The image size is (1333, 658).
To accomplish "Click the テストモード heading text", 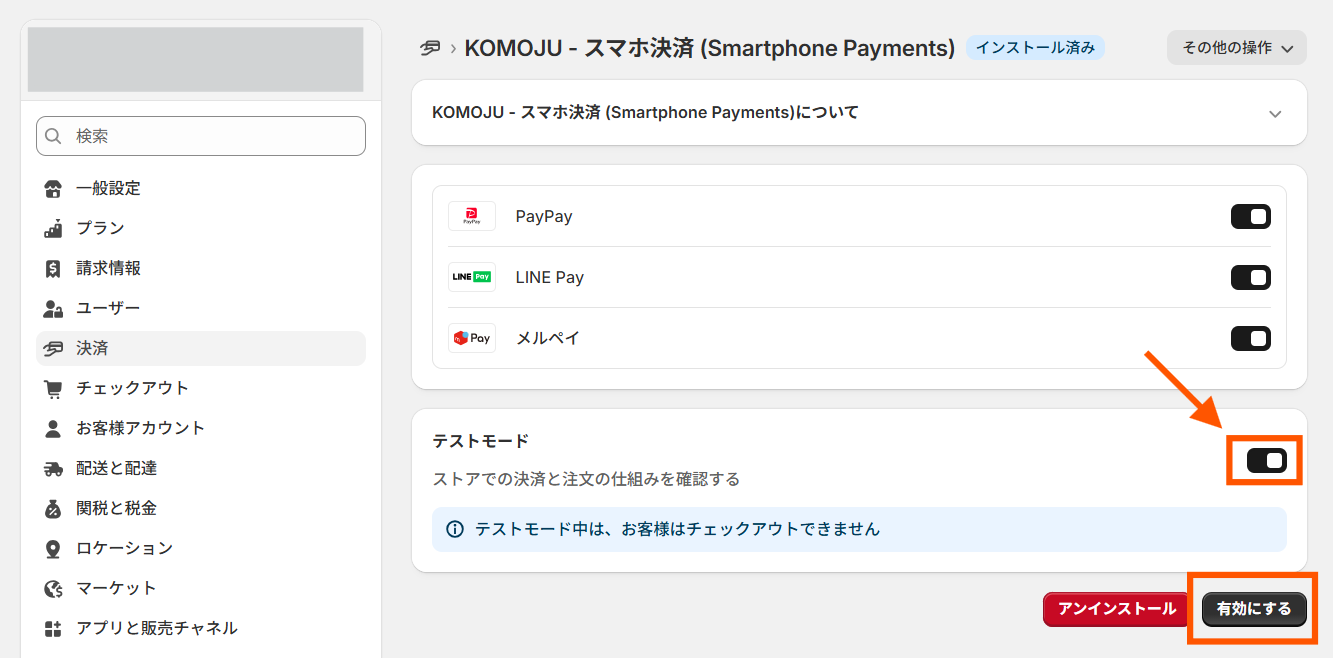I will (480, 441).
